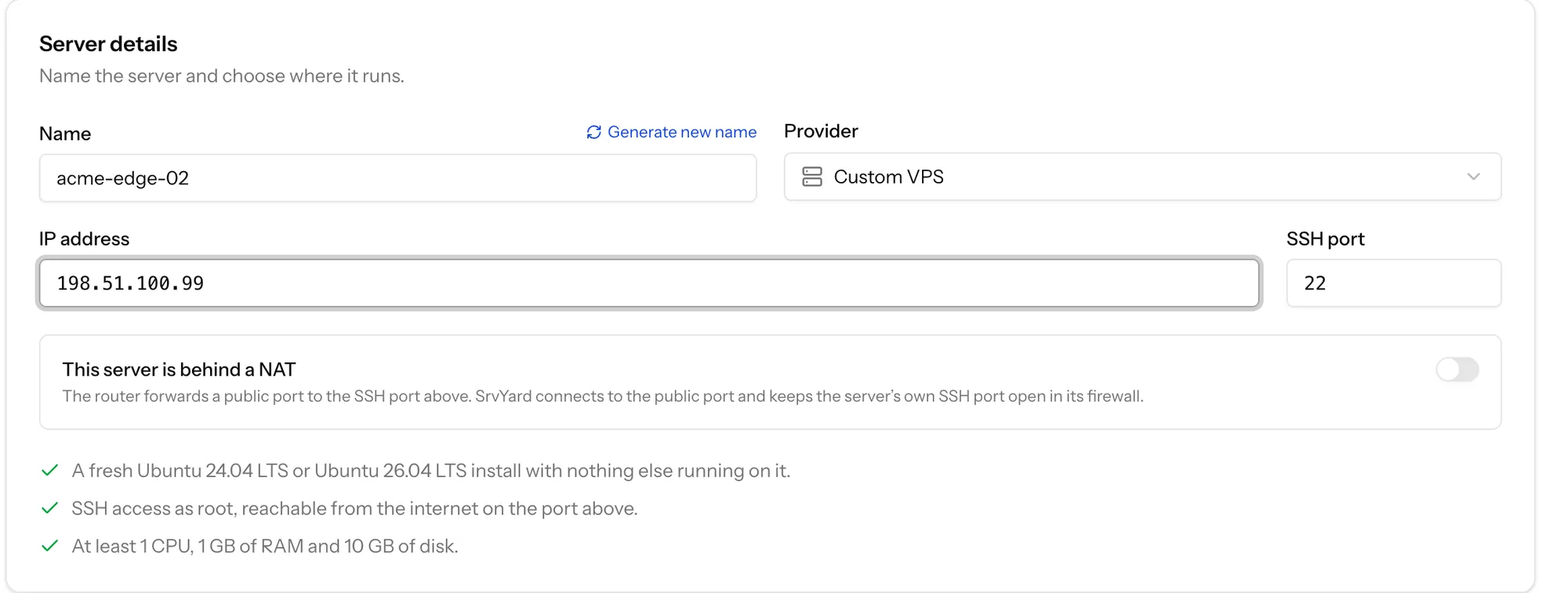Screen dimensions: 1568x593
Task: Enable the behind a NAT switch
Action: pos(1457,369)
